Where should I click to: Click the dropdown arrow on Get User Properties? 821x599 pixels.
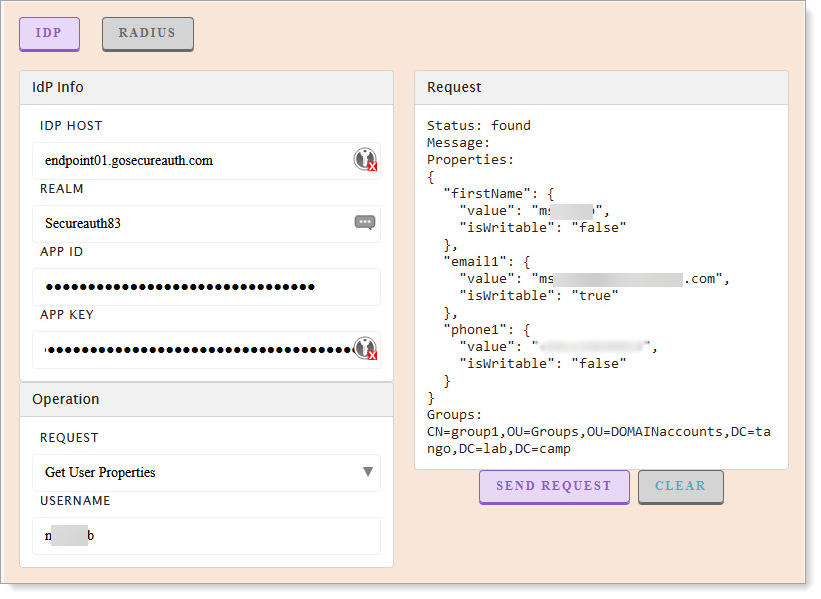(x=366, y=472)
